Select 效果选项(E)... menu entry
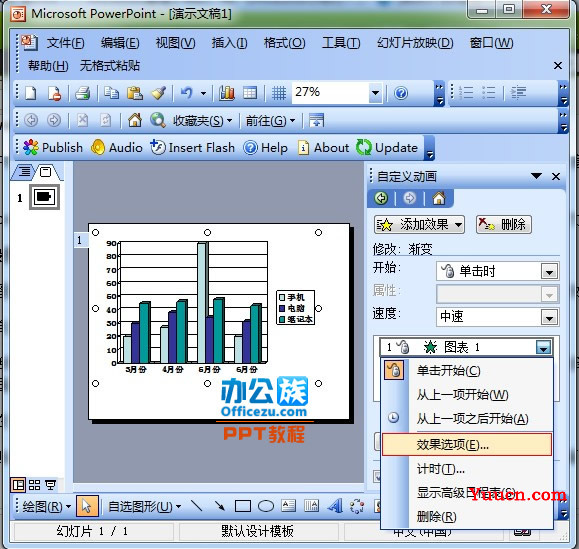The image size is (579, 549). pyautogui.click(x=467, y=445)
